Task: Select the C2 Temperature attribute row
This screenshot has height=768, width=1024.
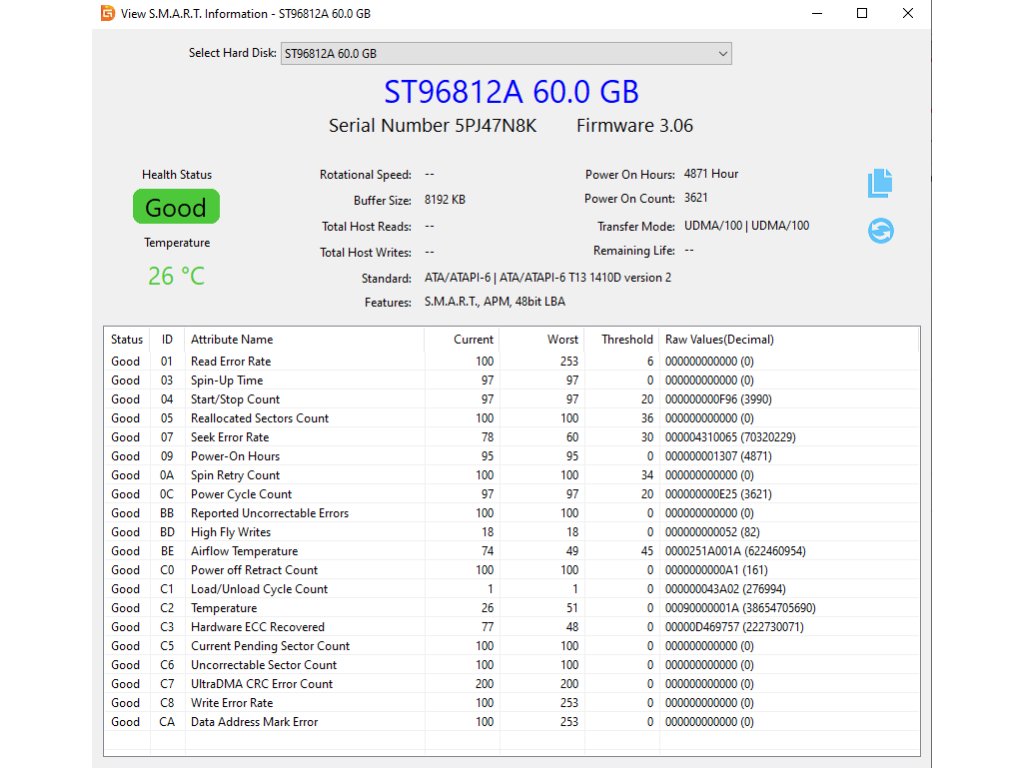Action: [511, 607]
